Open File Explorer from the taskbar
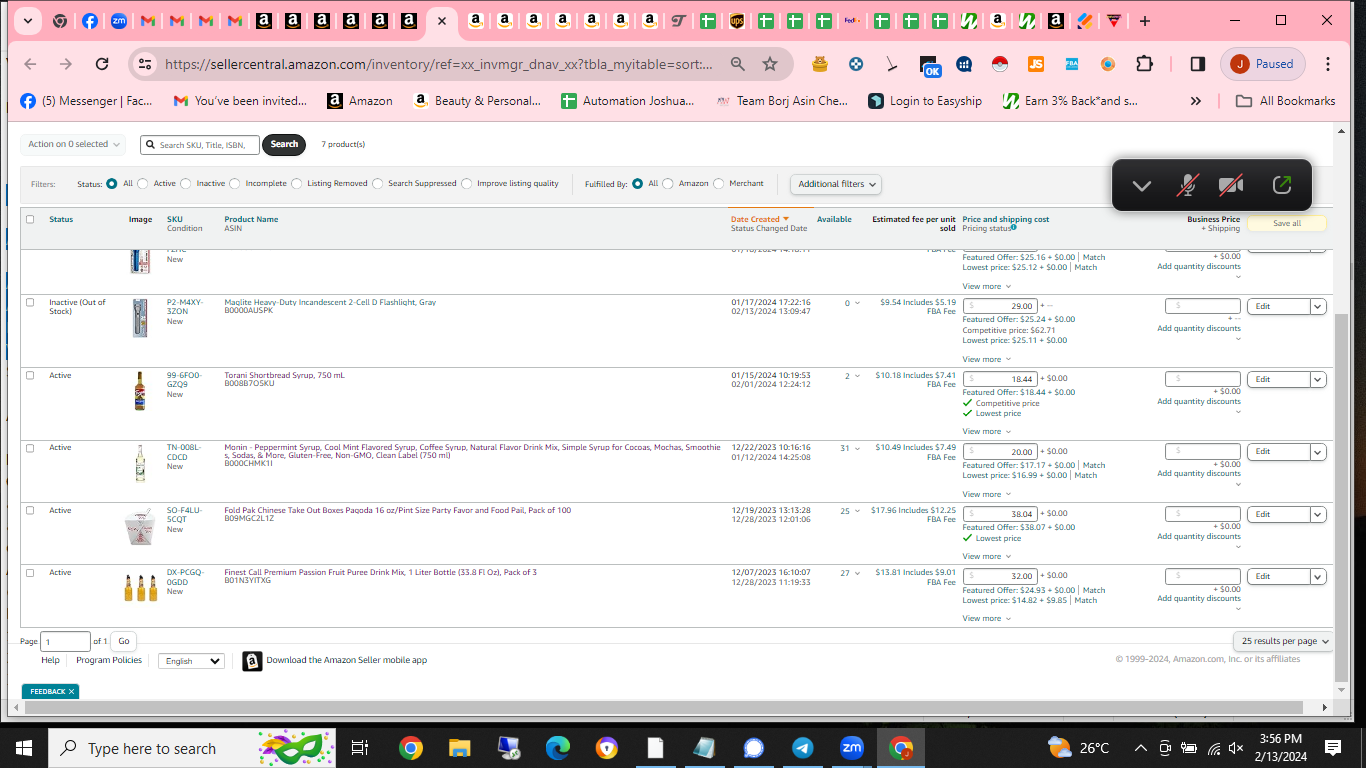1366x768 pixels. pyautogui.click(x=459, y=748)
